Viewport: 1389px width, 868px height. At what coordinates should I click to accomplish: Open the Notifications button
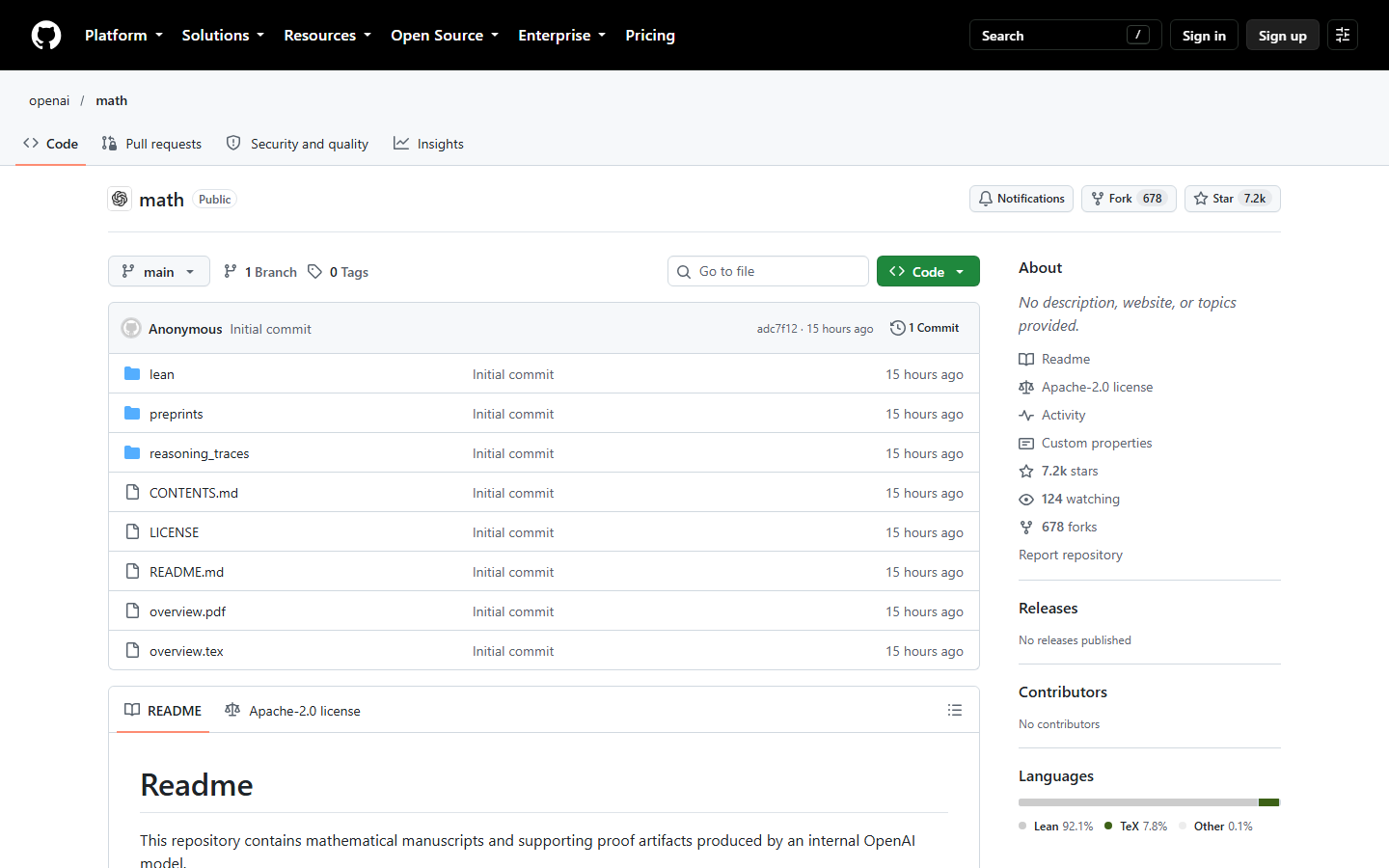point(1021,199)
